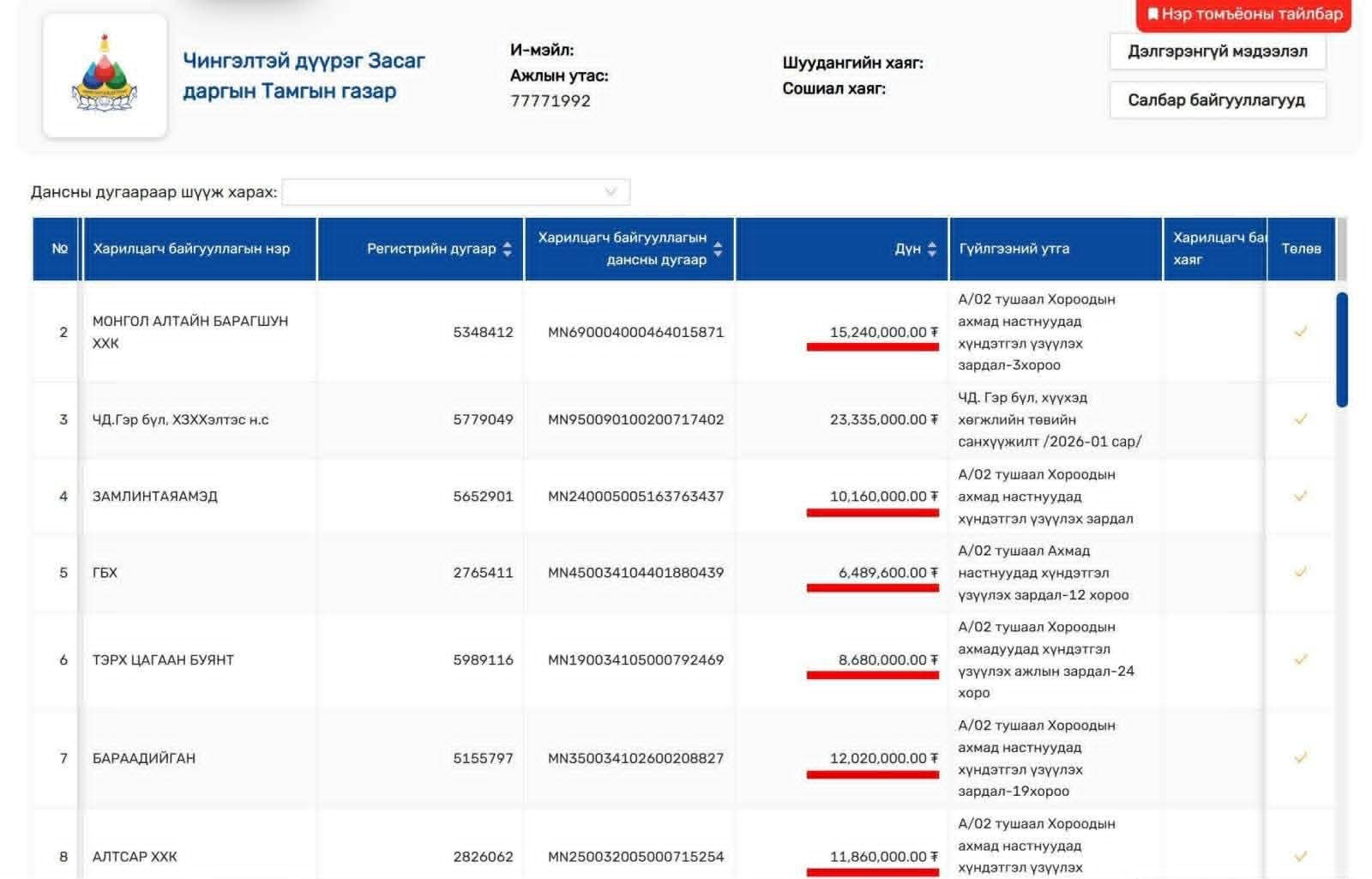This screenshot has height=879, width=1372.
Task: Click the blue vertical table scrollbar
Action: (x=1342, y=350)
